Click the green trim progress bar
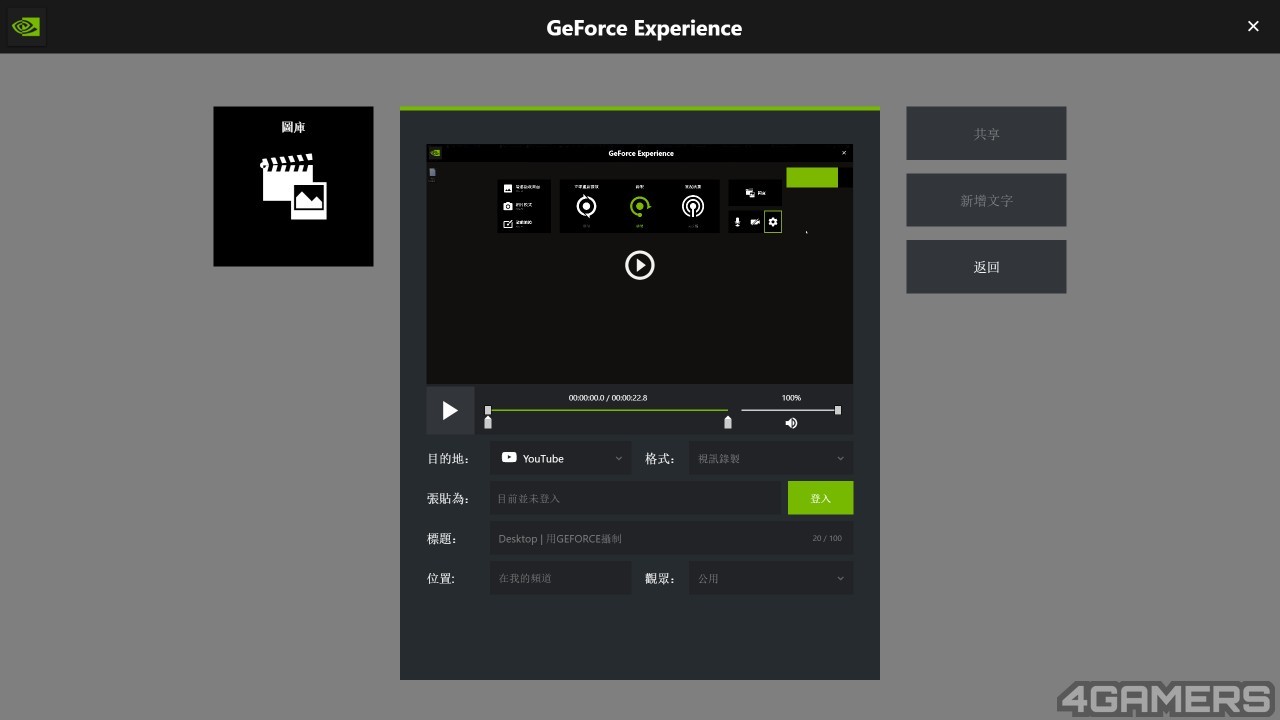The height and width of the screenshot is (720, 1280). coord(608,410)
